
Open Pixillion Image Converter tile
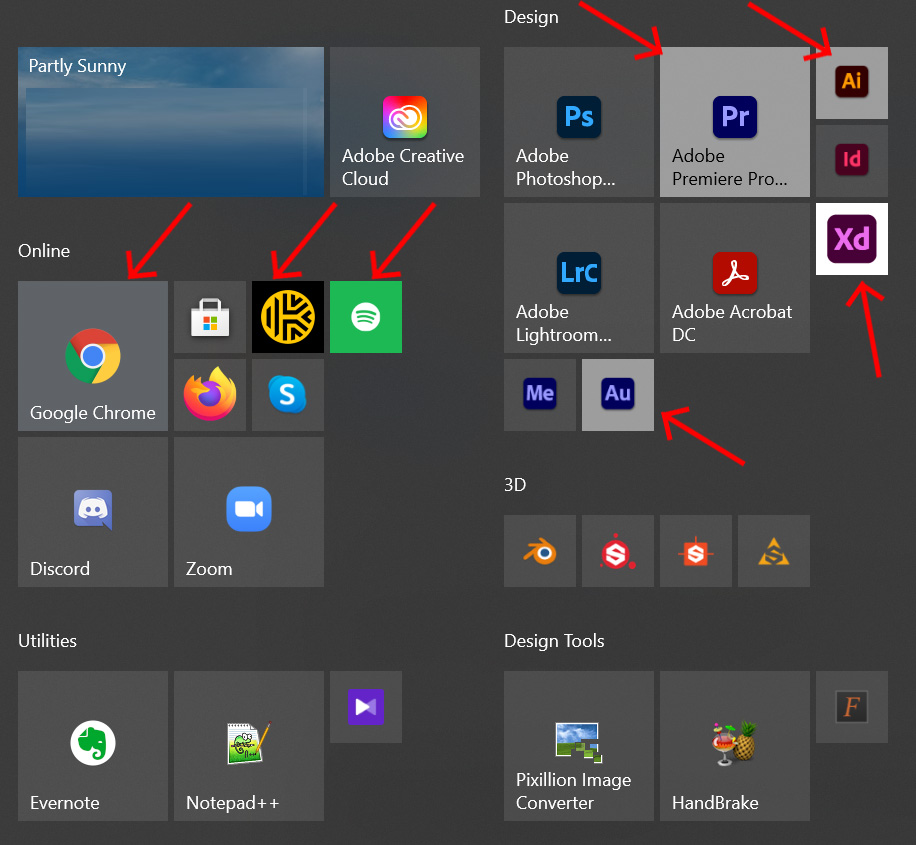point(579,746)
